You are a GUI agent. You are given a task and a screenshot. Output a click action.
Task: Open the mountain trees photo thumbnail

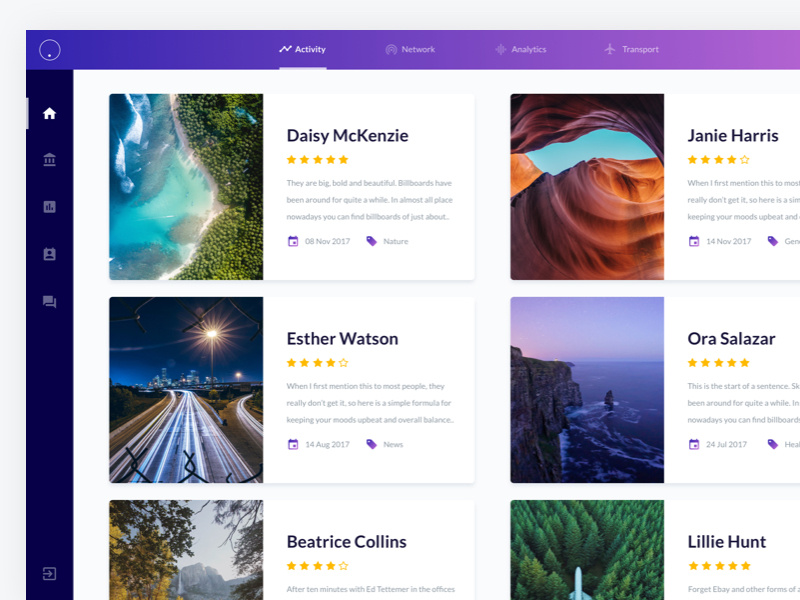point(186,550)
